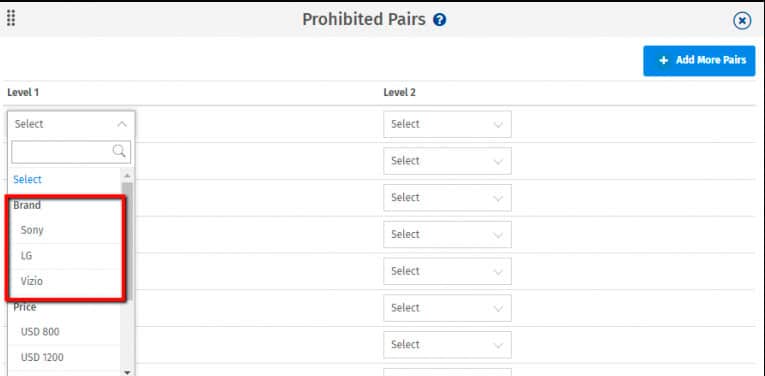Collapse the open Level 1 dropdown chevron
This screenshot has height=376, width=765.
122,124
